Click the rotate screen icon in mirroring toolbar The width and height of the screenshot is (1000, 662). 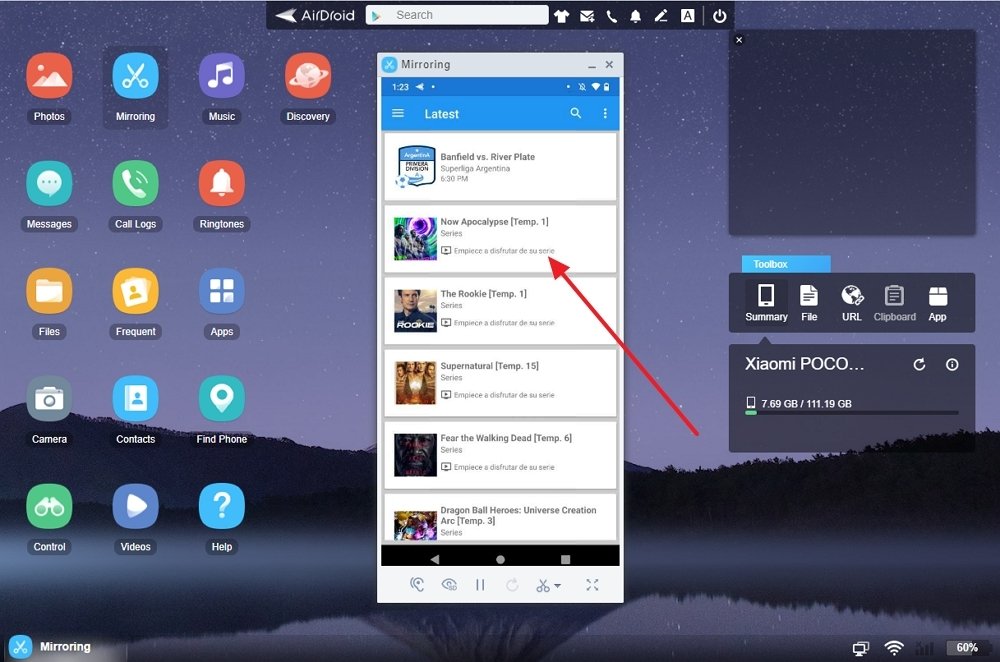point(512,585)
